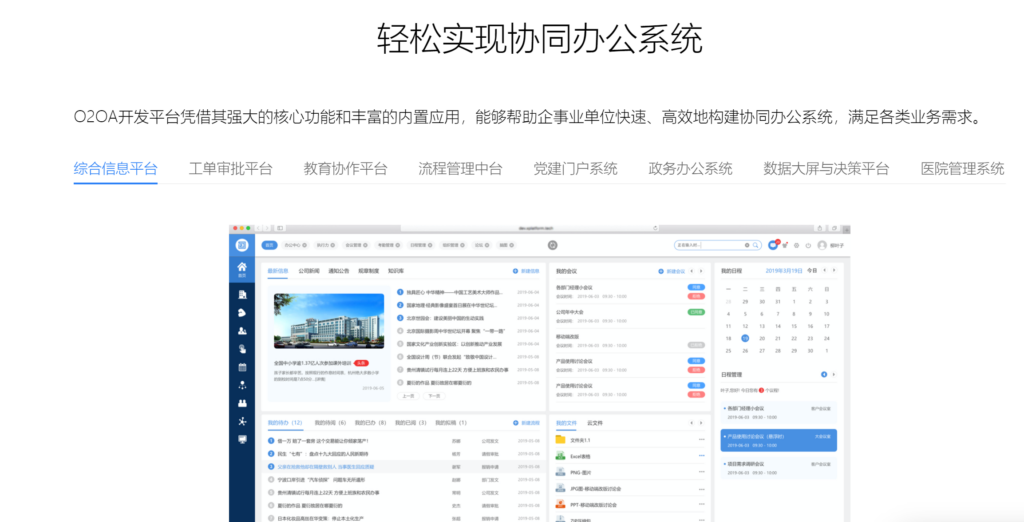Open the 流程管理中台 tab
Viewport: 1024px width, 522px height.
click(460, 169)
